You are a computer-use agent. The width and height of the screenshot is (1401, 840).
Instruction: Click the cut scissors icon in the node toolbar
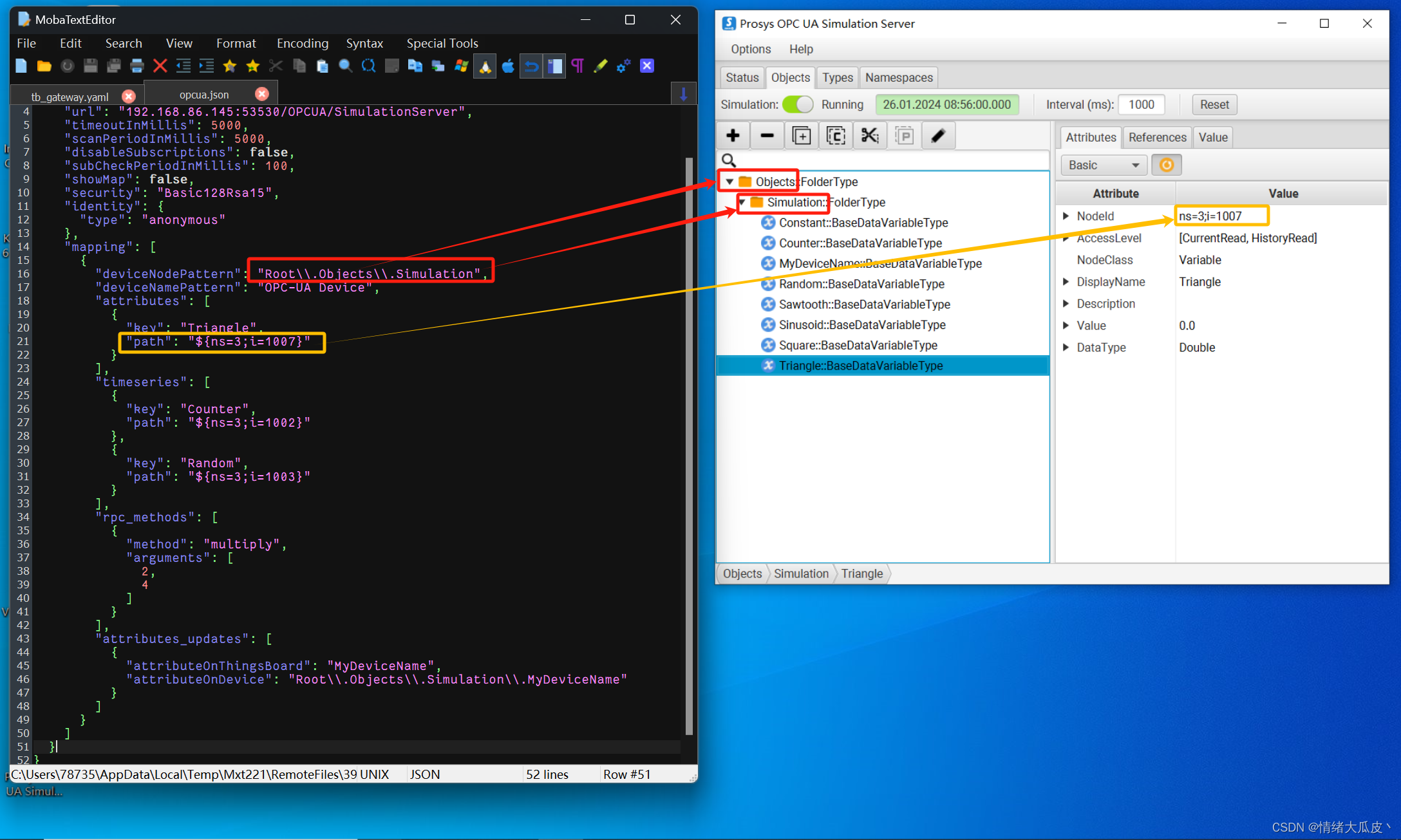click(x=870, y=136)
